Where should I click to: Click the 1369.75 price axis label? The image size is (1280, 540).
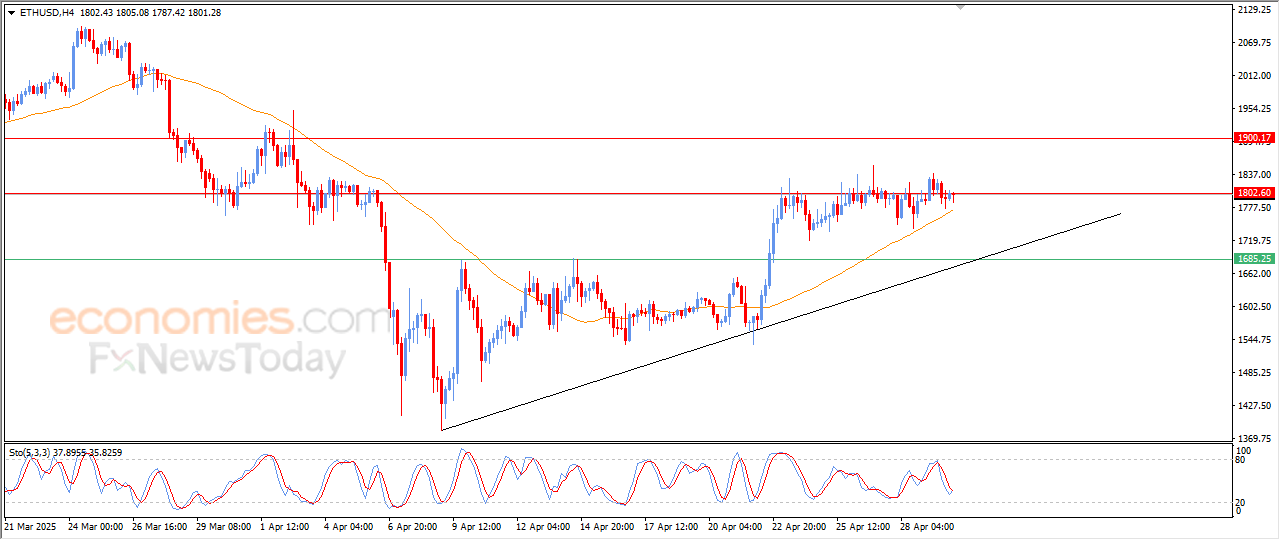1253,439
